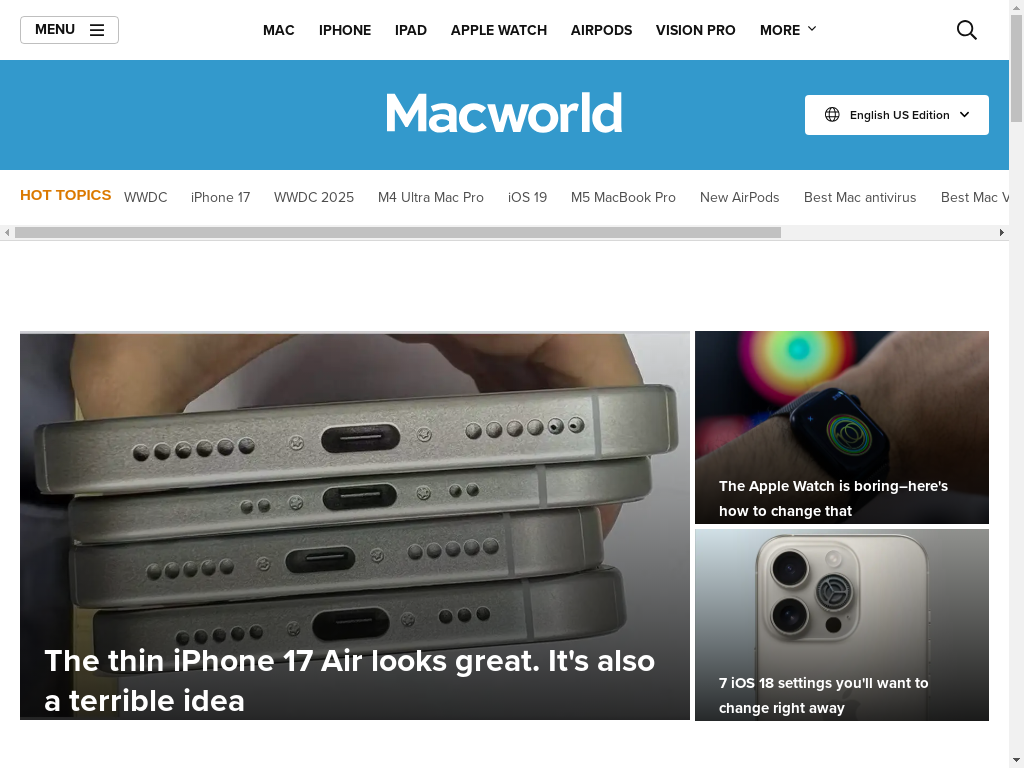Screen dimensions: 1024x768
Task: Click the hamburger icon in MENU button
Action: [97, 30]
